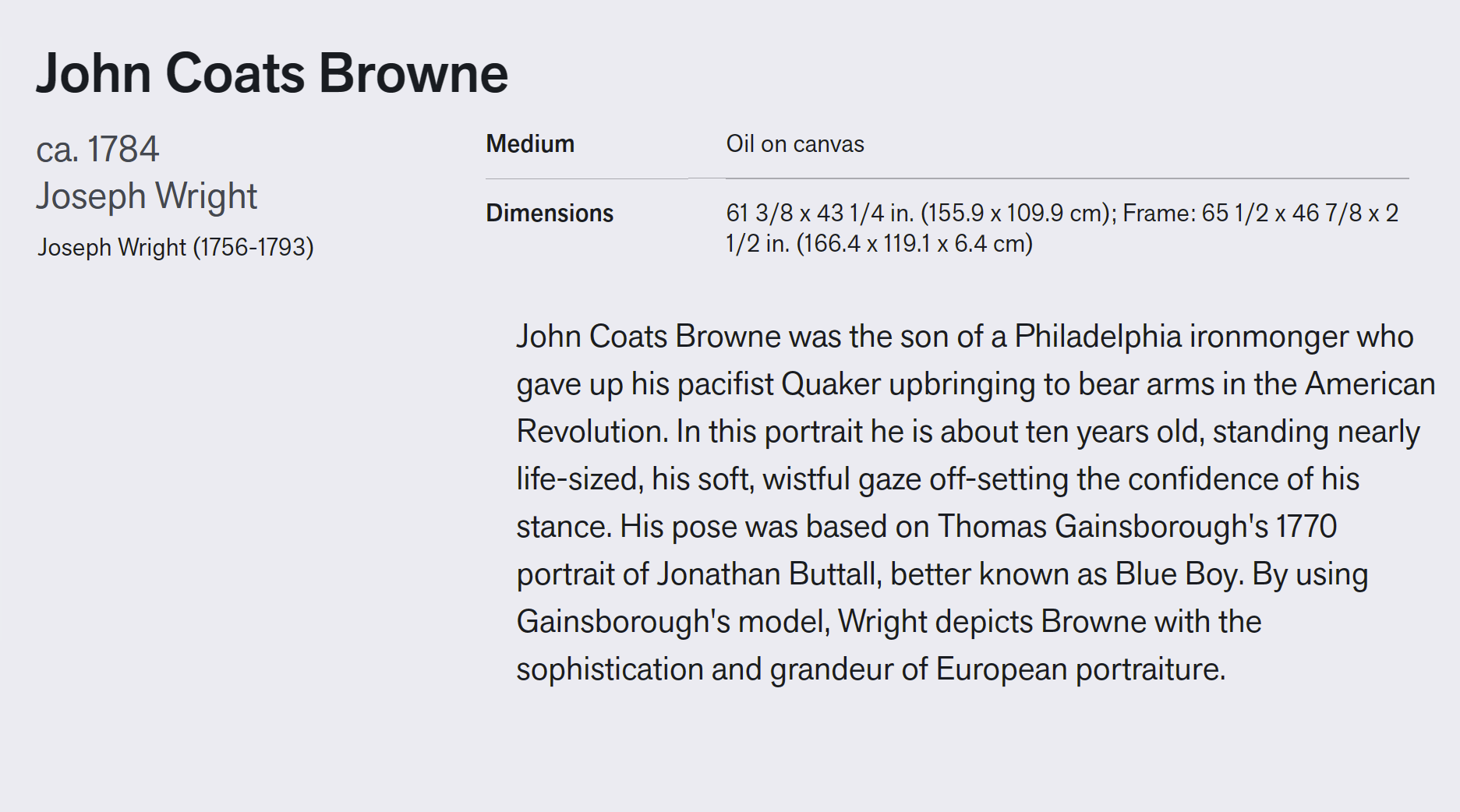Click the line starting Gainsborough's model, Wright
The width and height of the screenshot is (1460, 812).
pyautogui.click(x=889, y=622)
